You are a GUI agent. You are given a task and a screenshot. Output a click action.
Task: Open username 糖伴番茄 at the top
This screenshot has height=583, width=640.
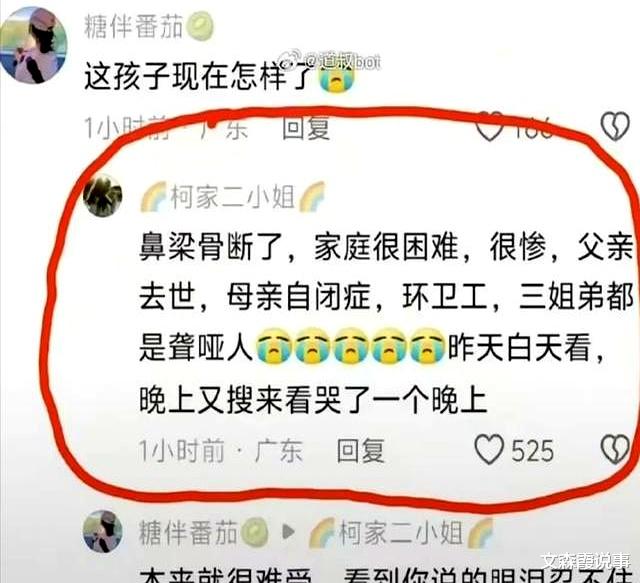click(x=133, y=26)
